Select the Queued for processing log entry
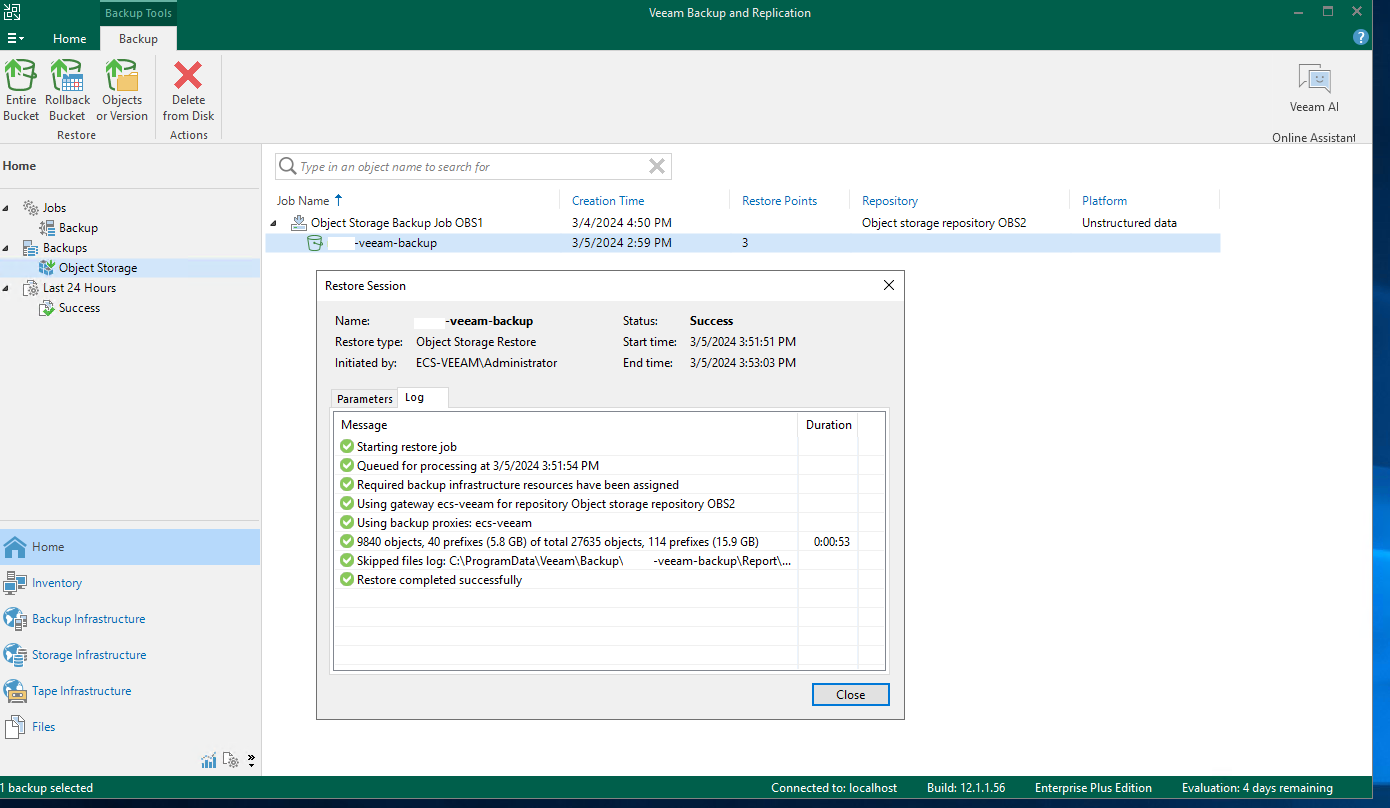This screenshot has height=808, width=1390. coord(609,466)
